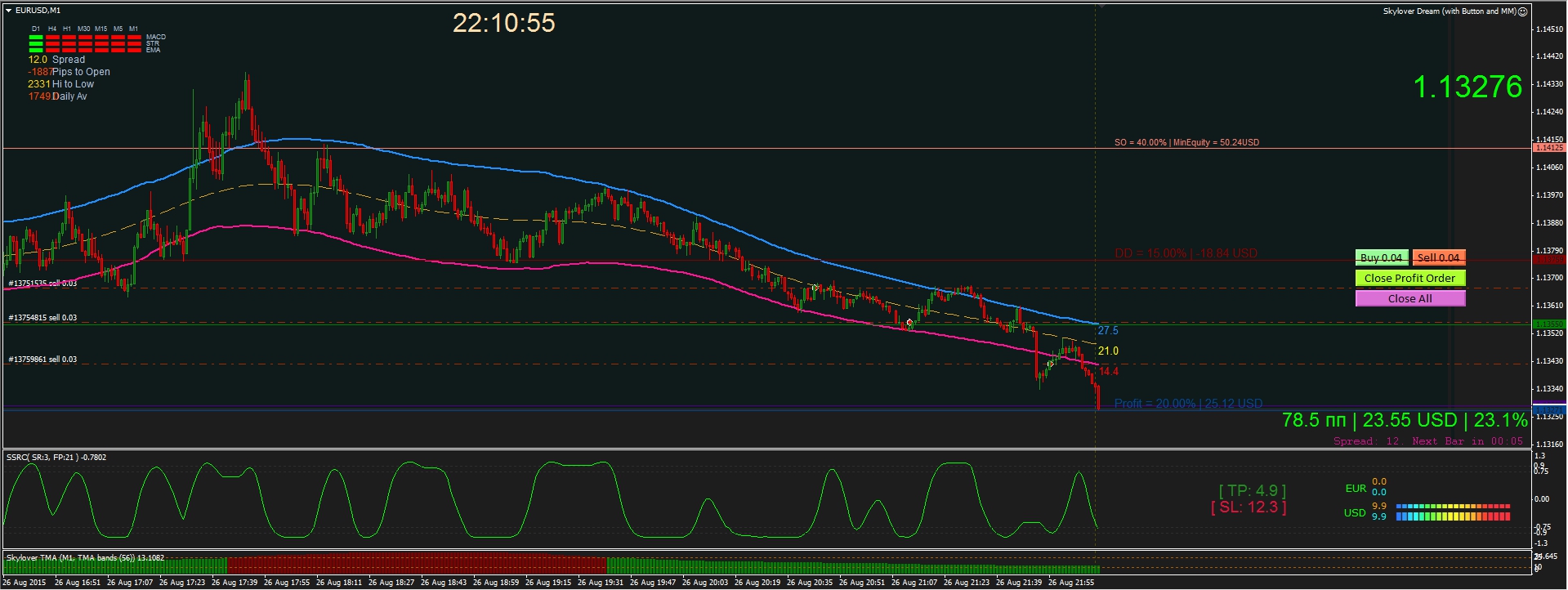Click the -1887 Pips to Open readout

coord(69,72)
